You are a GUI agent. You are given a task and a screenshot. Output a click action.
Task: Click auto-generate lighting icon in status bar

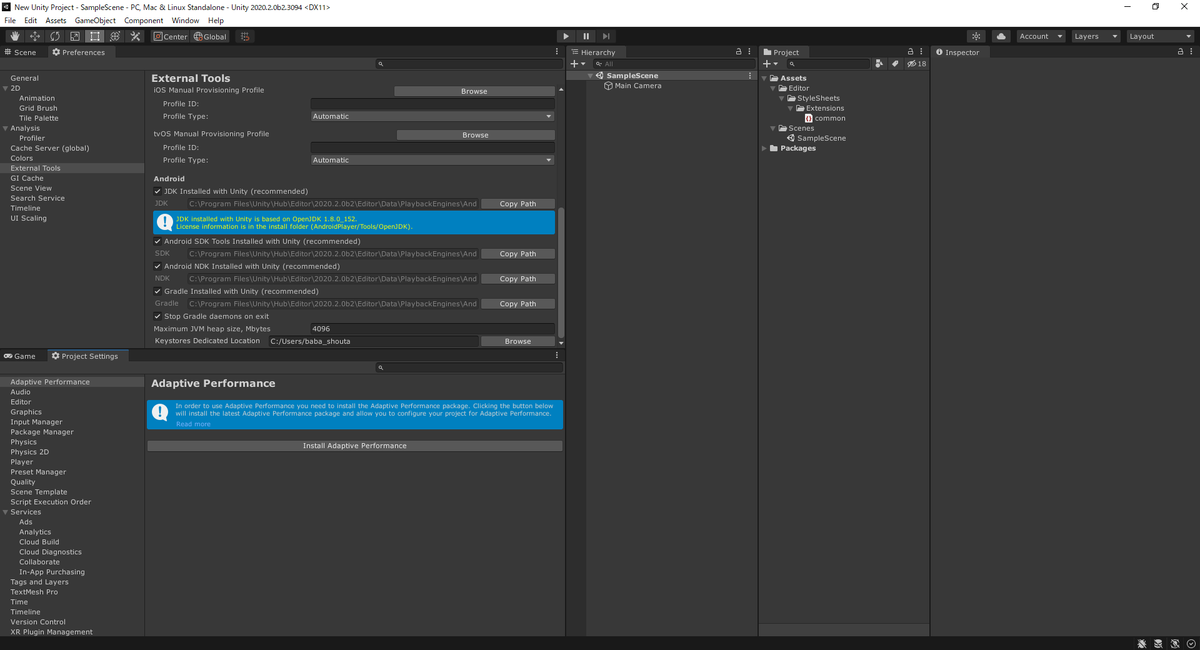point(1175,643)
